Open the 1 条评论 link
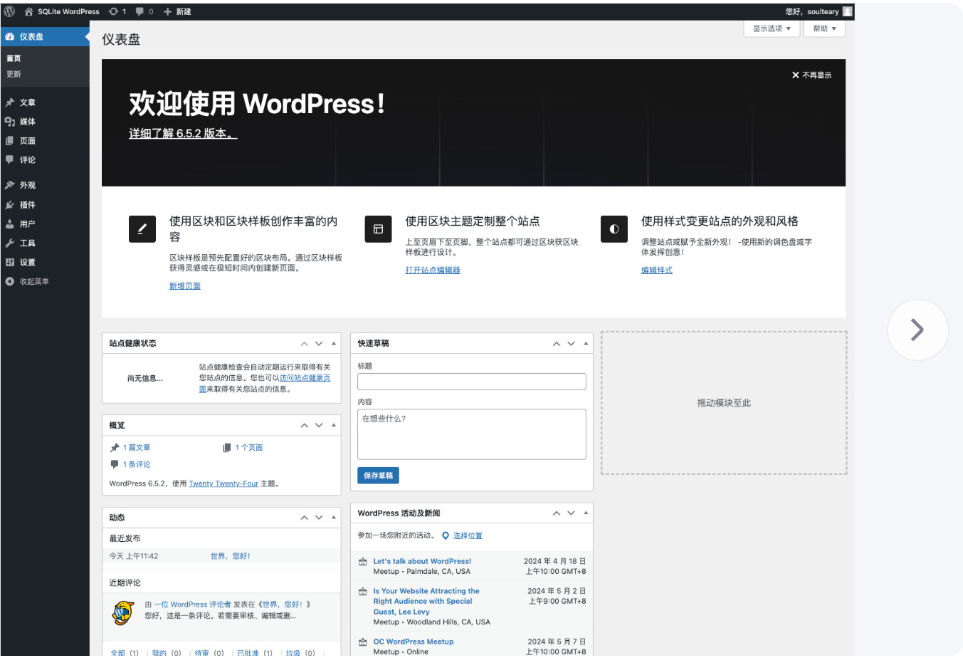 coord(136,464)
